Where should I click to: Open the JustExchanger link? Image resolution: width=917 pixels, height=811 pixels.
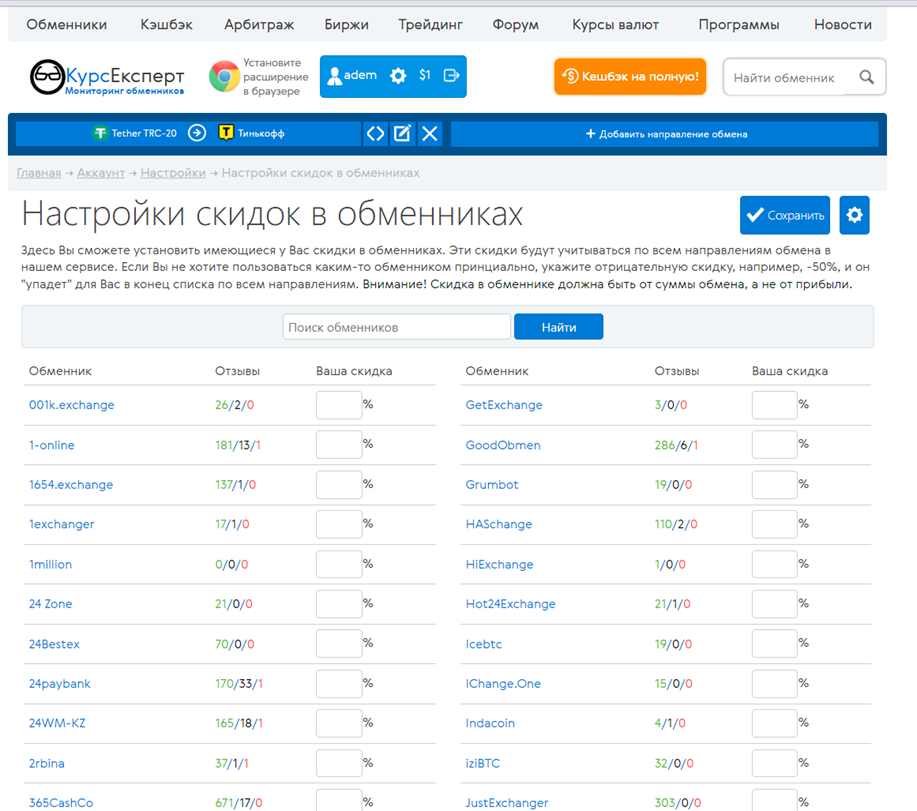pyautogui.click(x=506, y=803)
